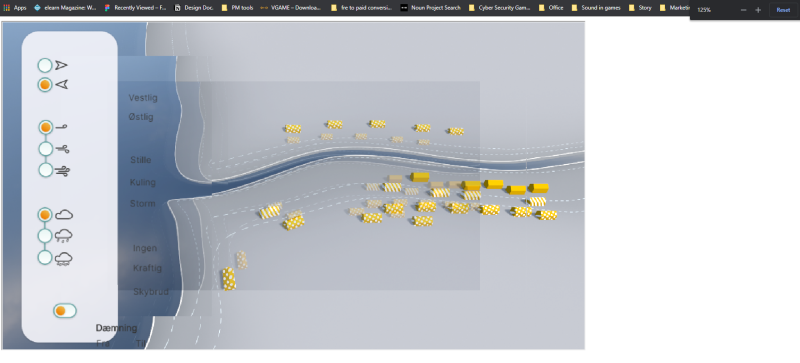
Task: Click the cloudburst cloud icon
Action: (x=64, y=259)
